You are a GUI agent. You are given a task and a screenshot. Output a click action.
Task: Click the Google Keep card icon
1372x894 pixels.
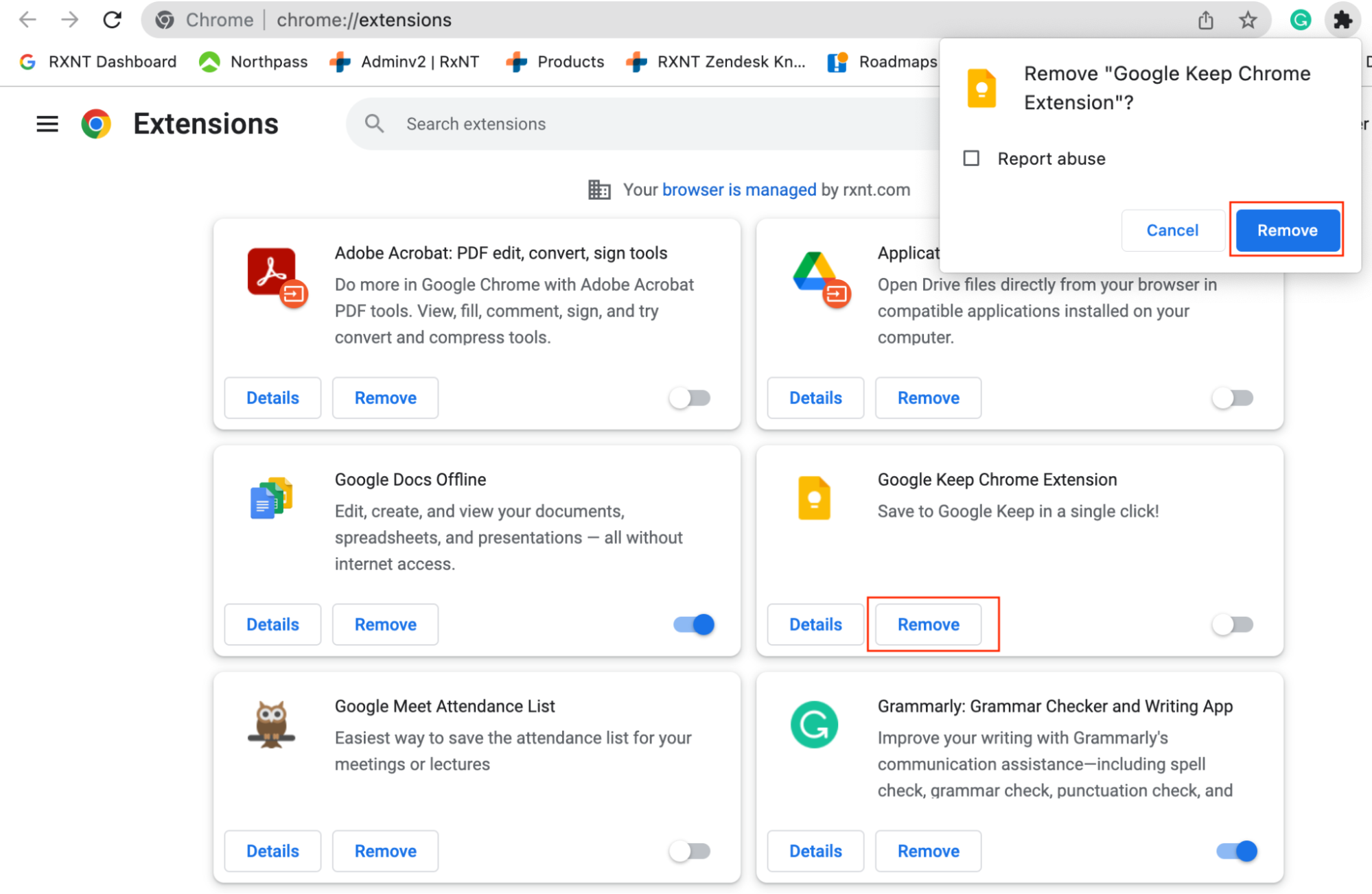[x=815, y=498]
